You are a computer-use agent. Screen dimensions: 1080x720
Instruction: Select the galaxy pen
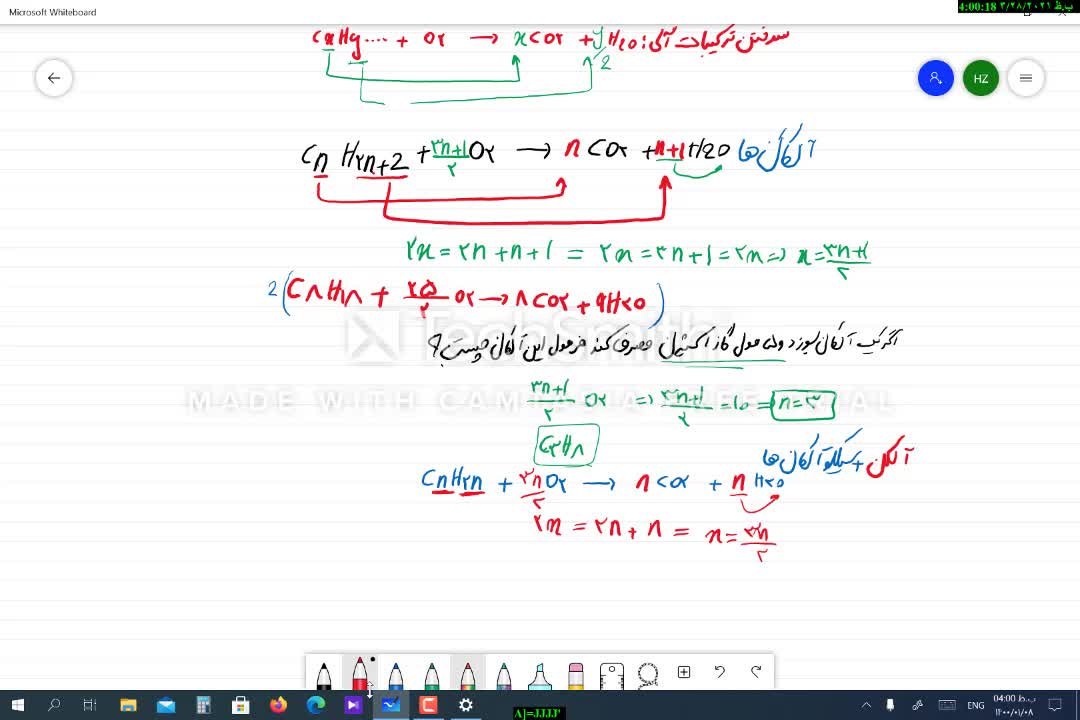click(x=503, y=674)
